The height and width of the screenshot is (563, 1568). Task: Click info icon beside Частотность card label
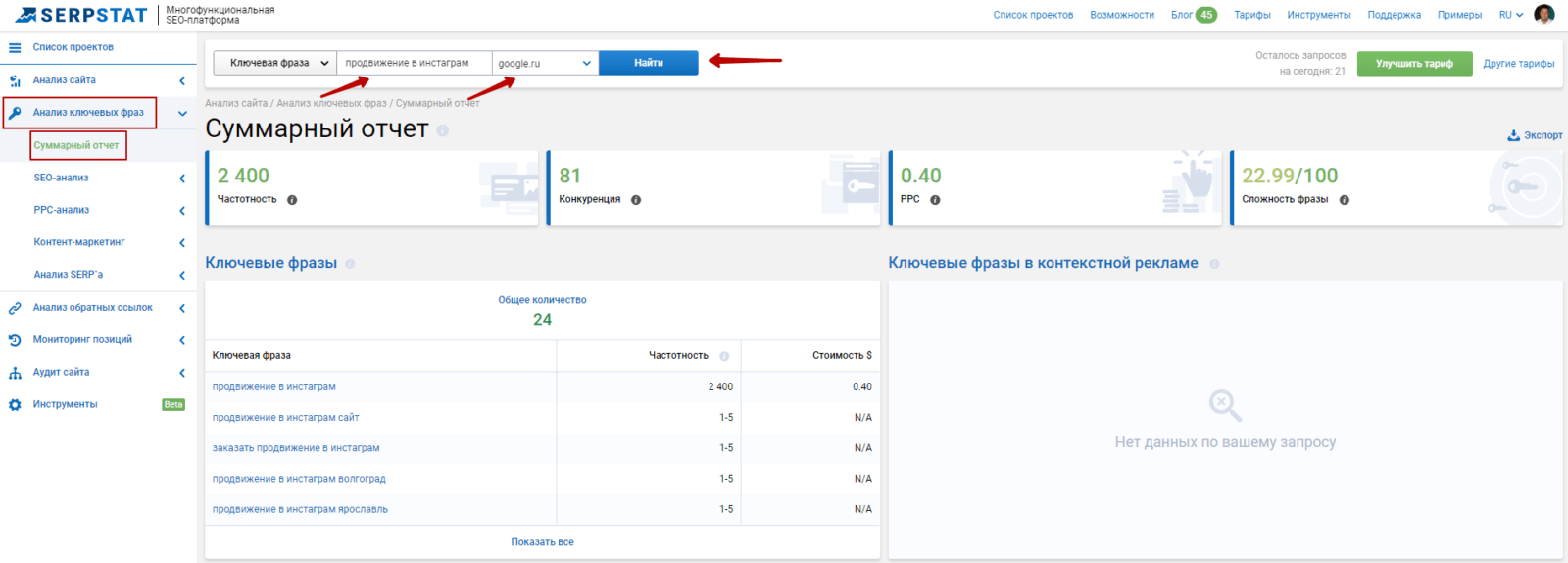pos(292,200)
